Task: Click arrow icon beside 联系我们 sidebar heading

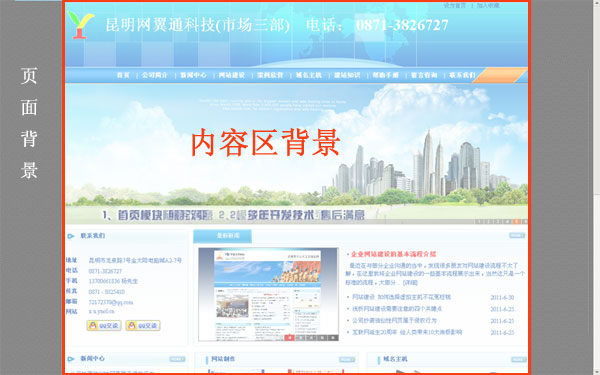Action: click(x=71, y=236)
